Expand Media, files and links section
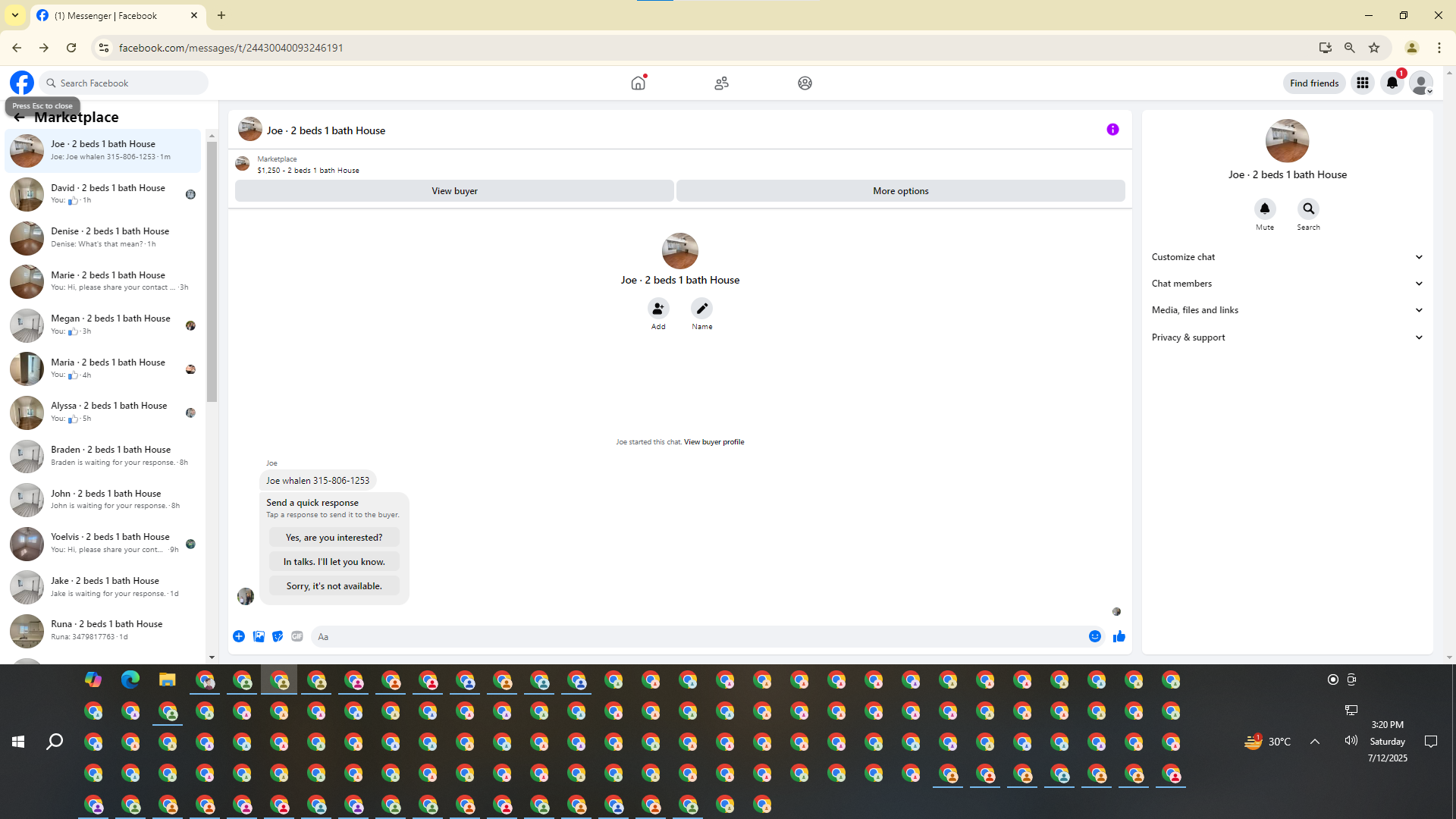Viewport: 1456px width, 819px height. click(1286, 310)
